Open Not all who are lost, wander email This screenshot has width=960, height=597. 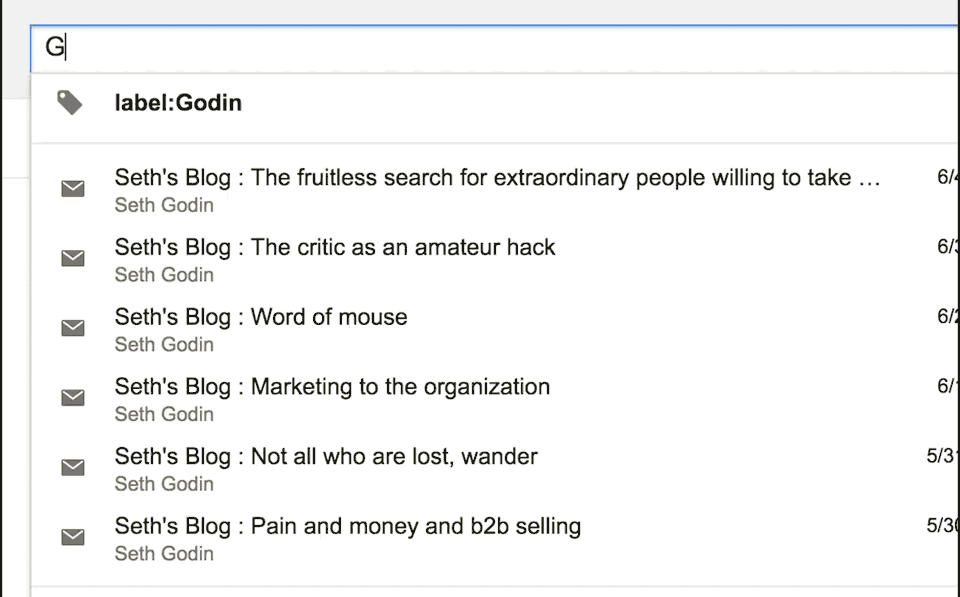click(326, 457)
